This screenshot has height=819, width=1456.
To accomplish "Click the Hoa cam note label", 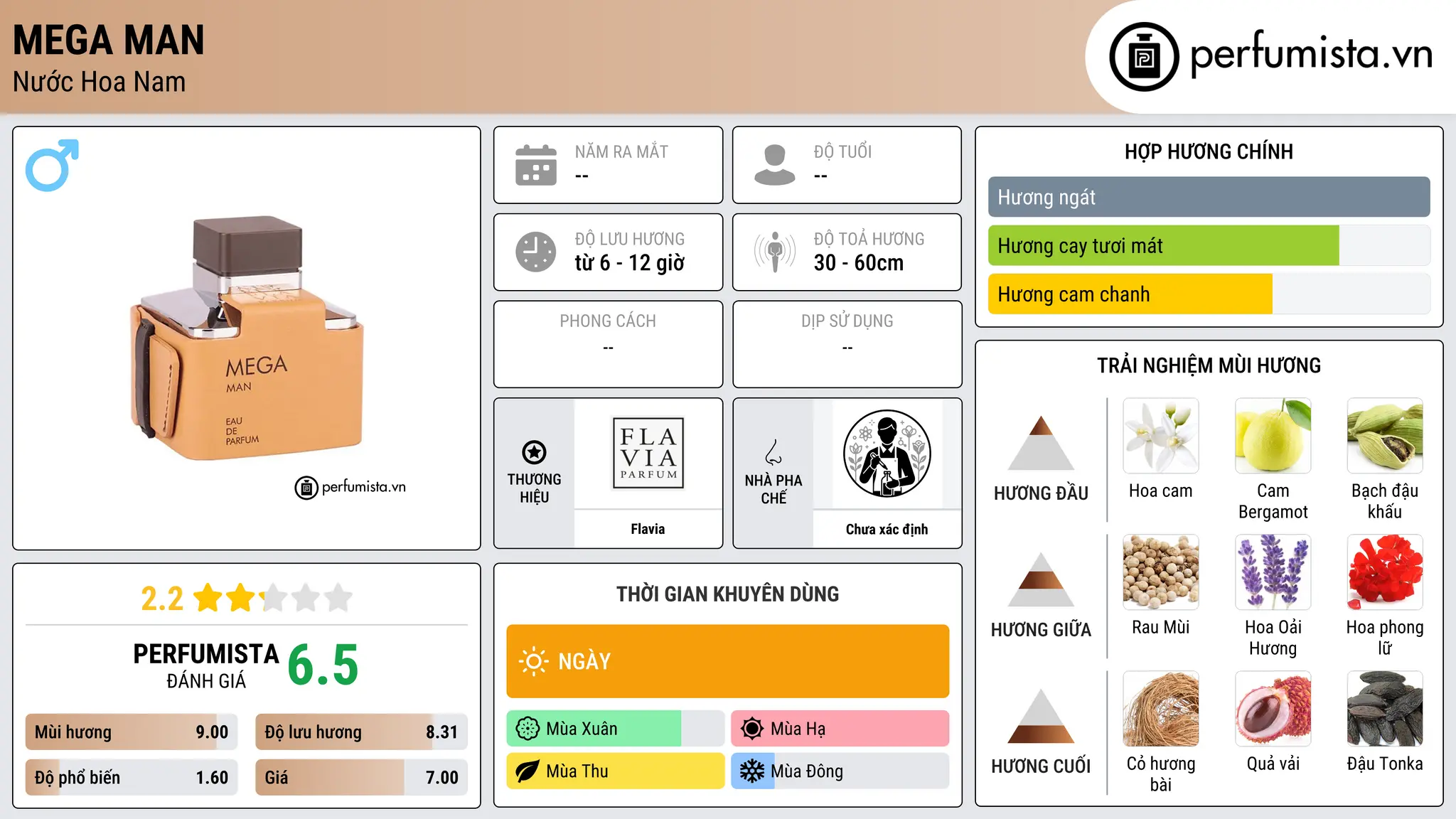I will pos(1161,491).
